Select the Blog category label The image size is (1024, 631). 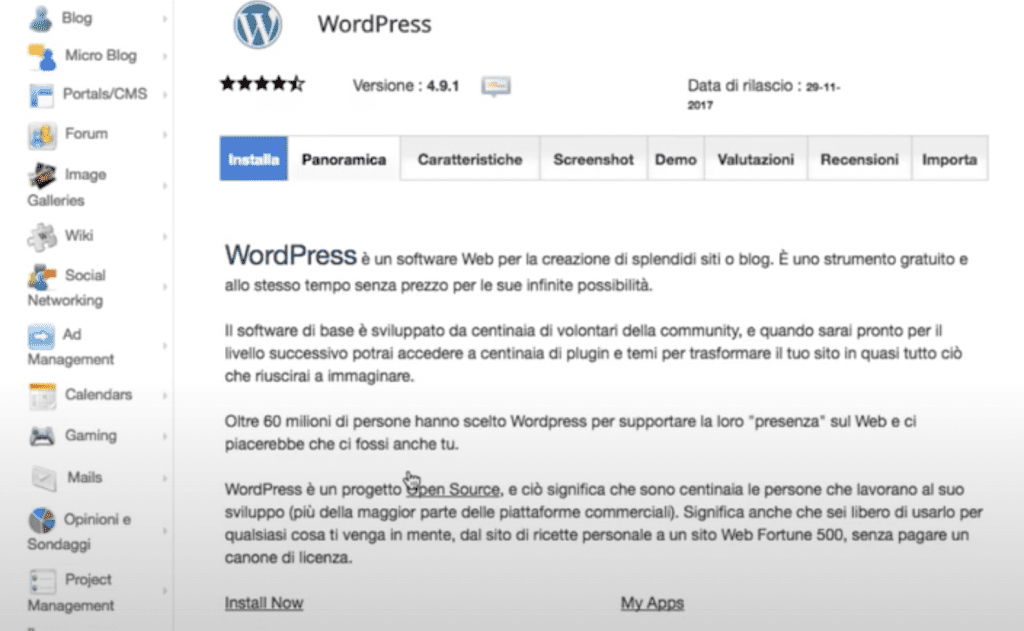(x=77, y=18)
